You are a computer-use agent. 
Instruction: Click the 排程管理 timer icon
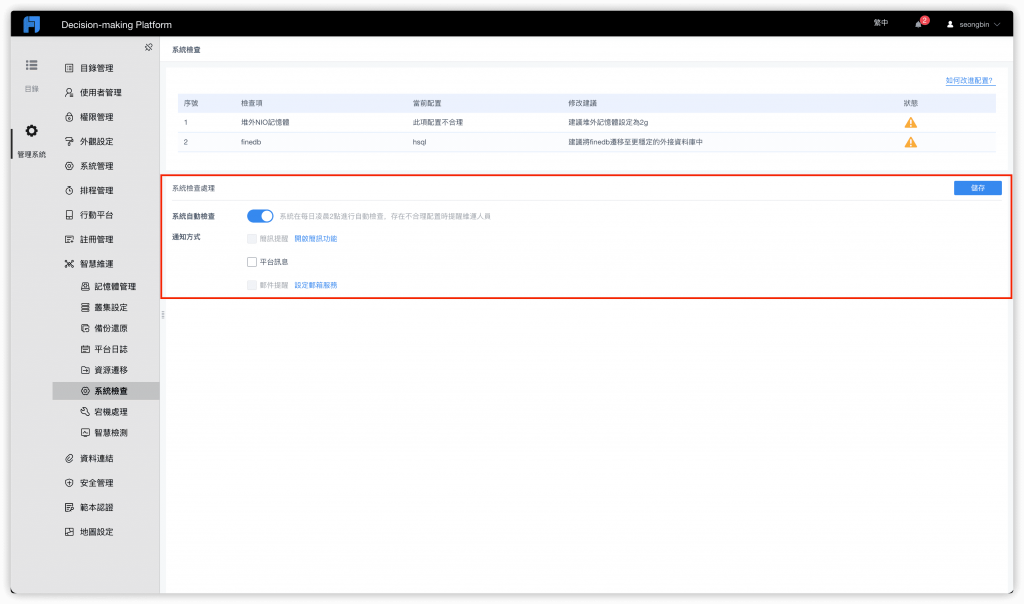(x=69, y=191)
